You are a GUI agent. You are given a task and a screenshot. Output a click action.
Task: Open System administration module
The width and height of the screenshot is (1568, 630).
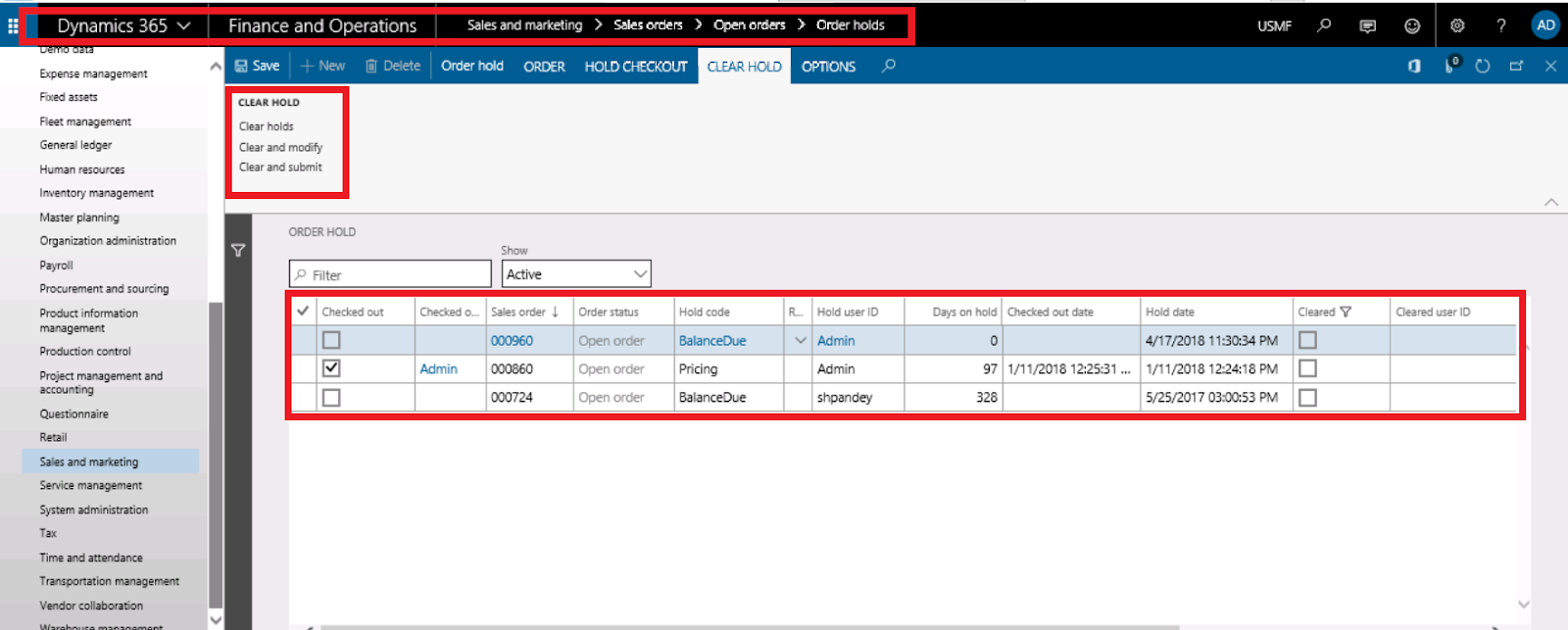point(93,510)
